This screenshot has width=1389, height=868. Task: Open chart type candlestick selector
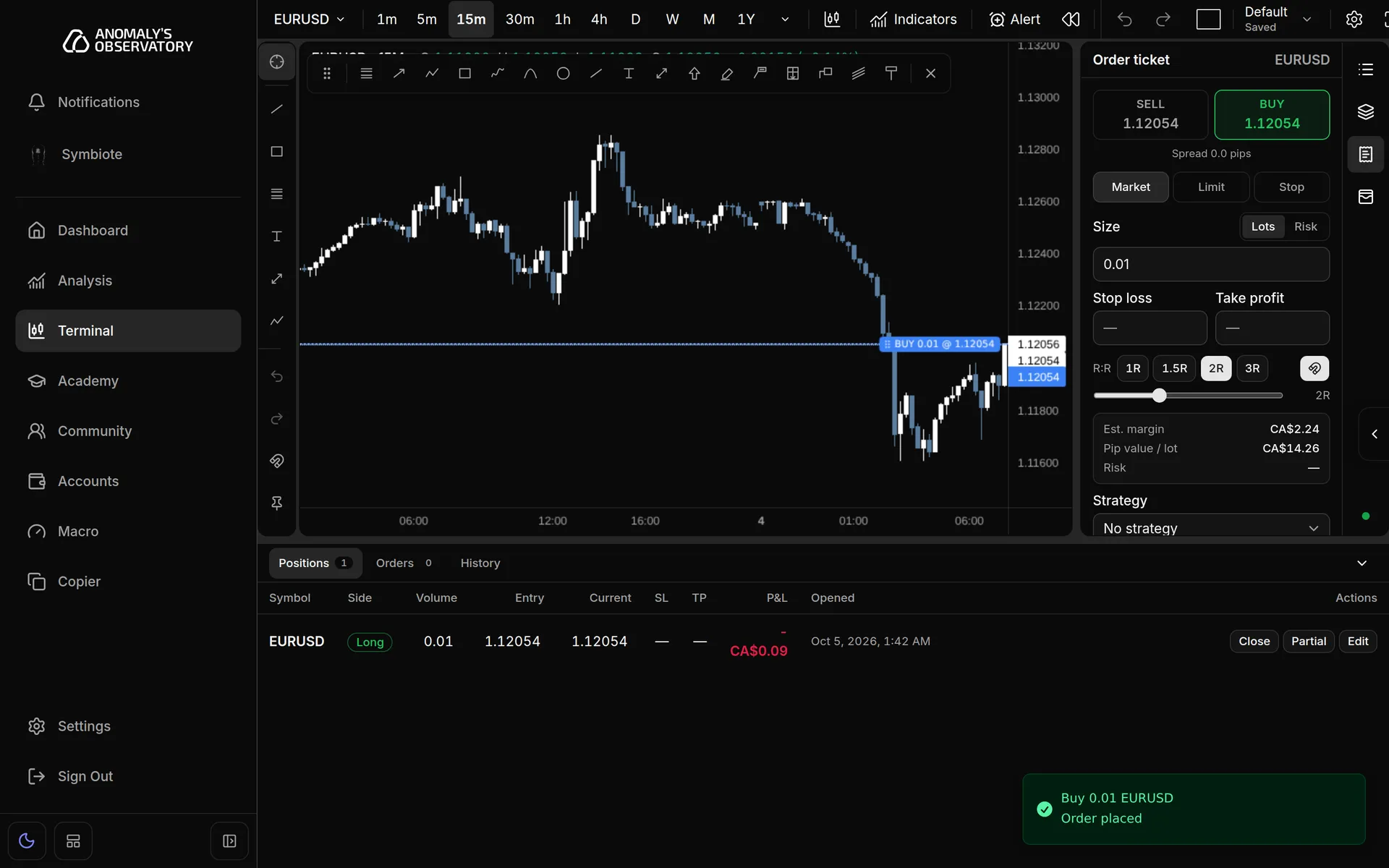(832, 20)
